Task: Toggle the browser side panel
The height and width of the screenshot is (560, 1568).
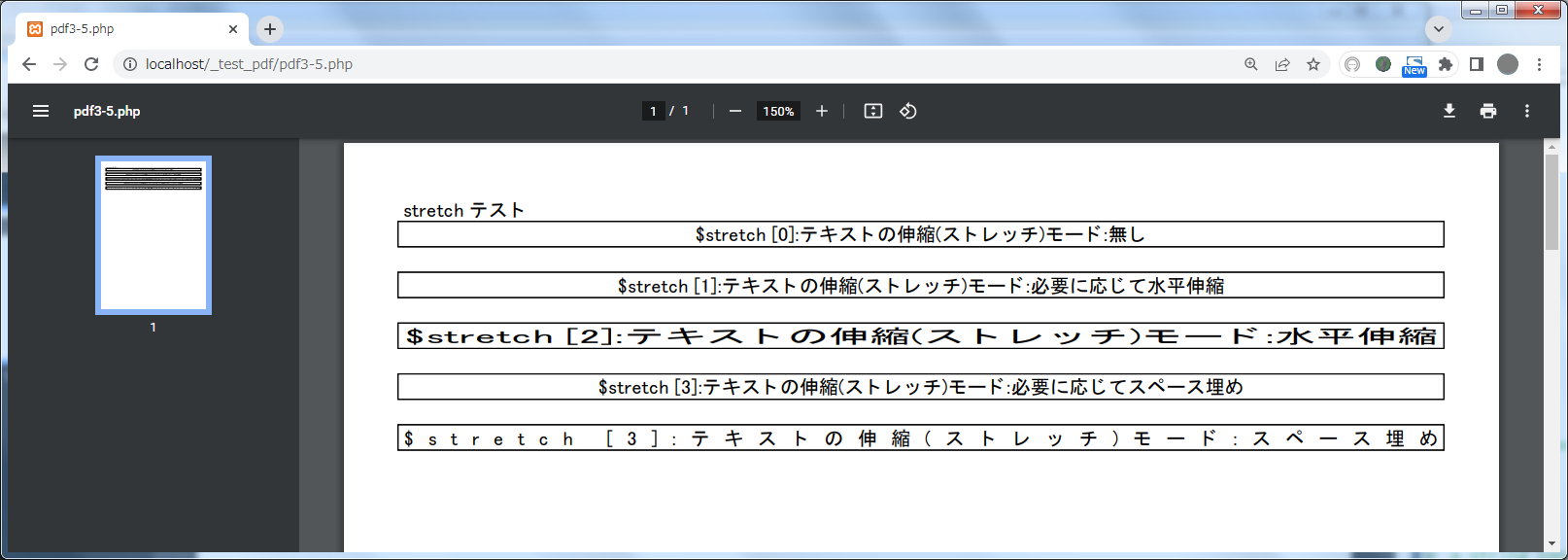Action: pyautogui.click(x=1477, y=64)
